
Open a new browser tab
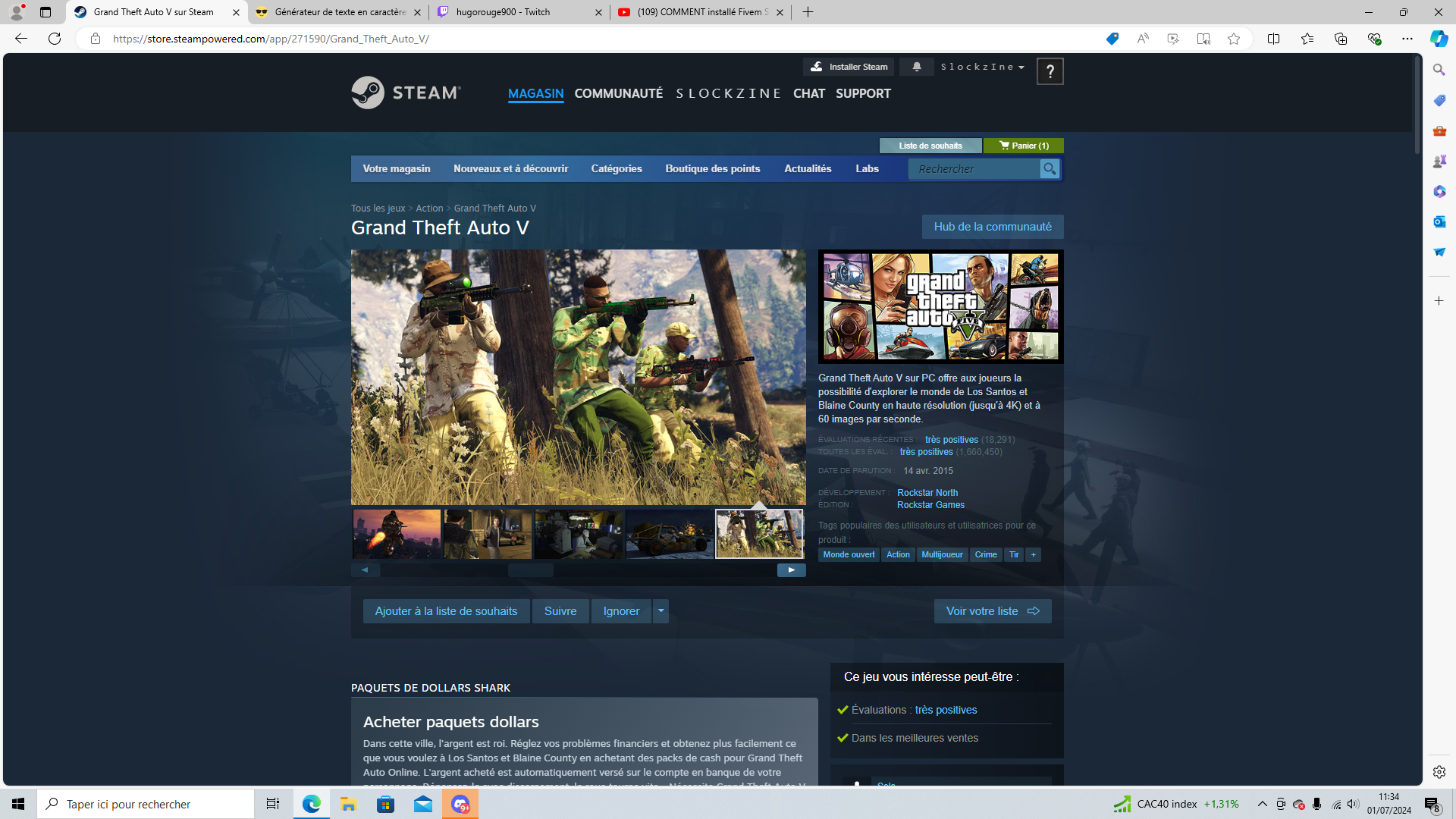click(808, 12)
